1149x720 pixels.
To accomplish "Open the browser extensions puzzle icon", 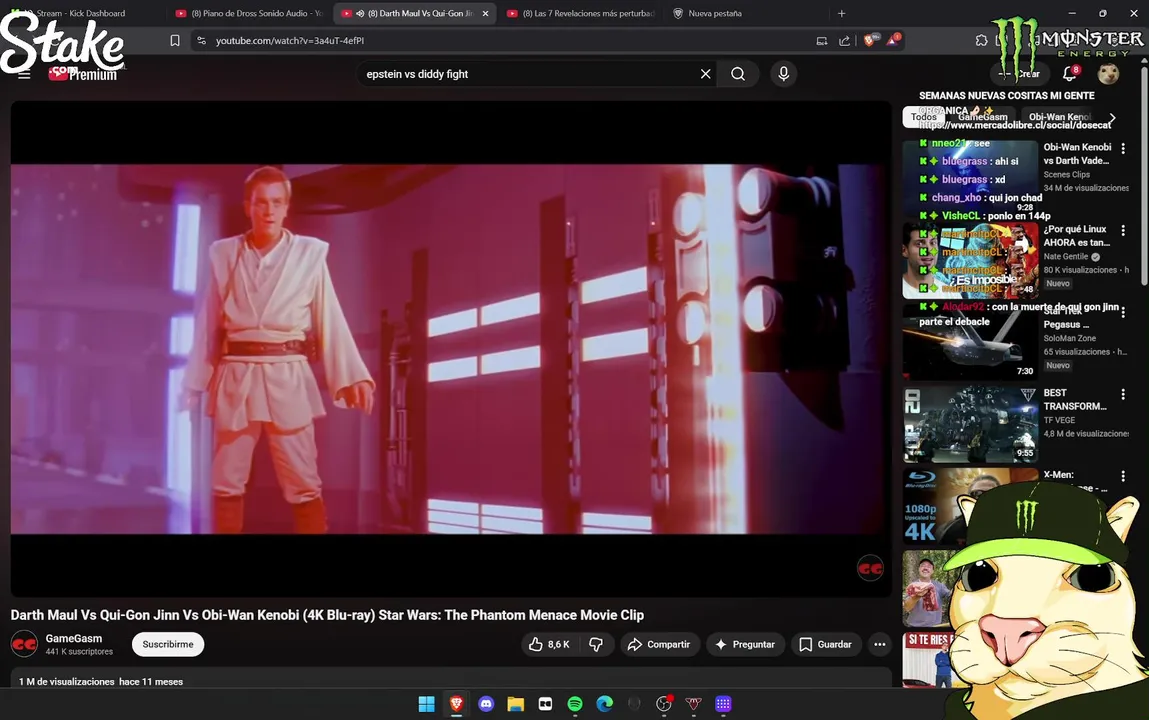I will tap(981, 40).
